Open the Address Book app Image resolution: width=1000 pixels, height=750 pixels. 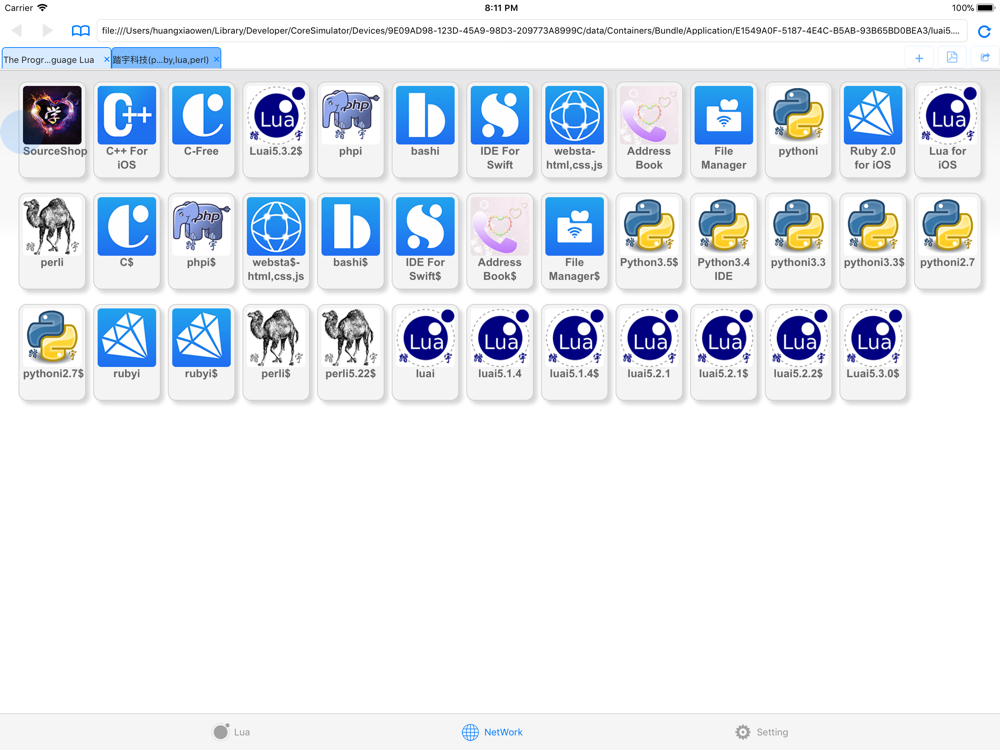tap(649, 129)
